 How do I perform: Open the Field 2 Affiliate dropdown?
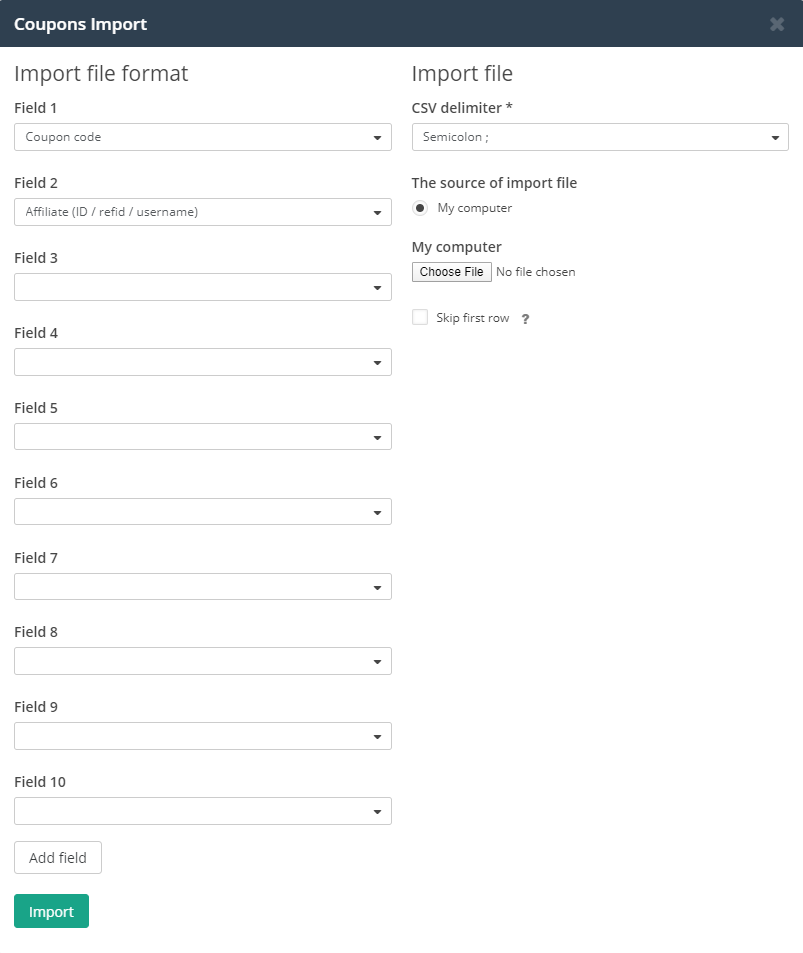tap(203, 212)
